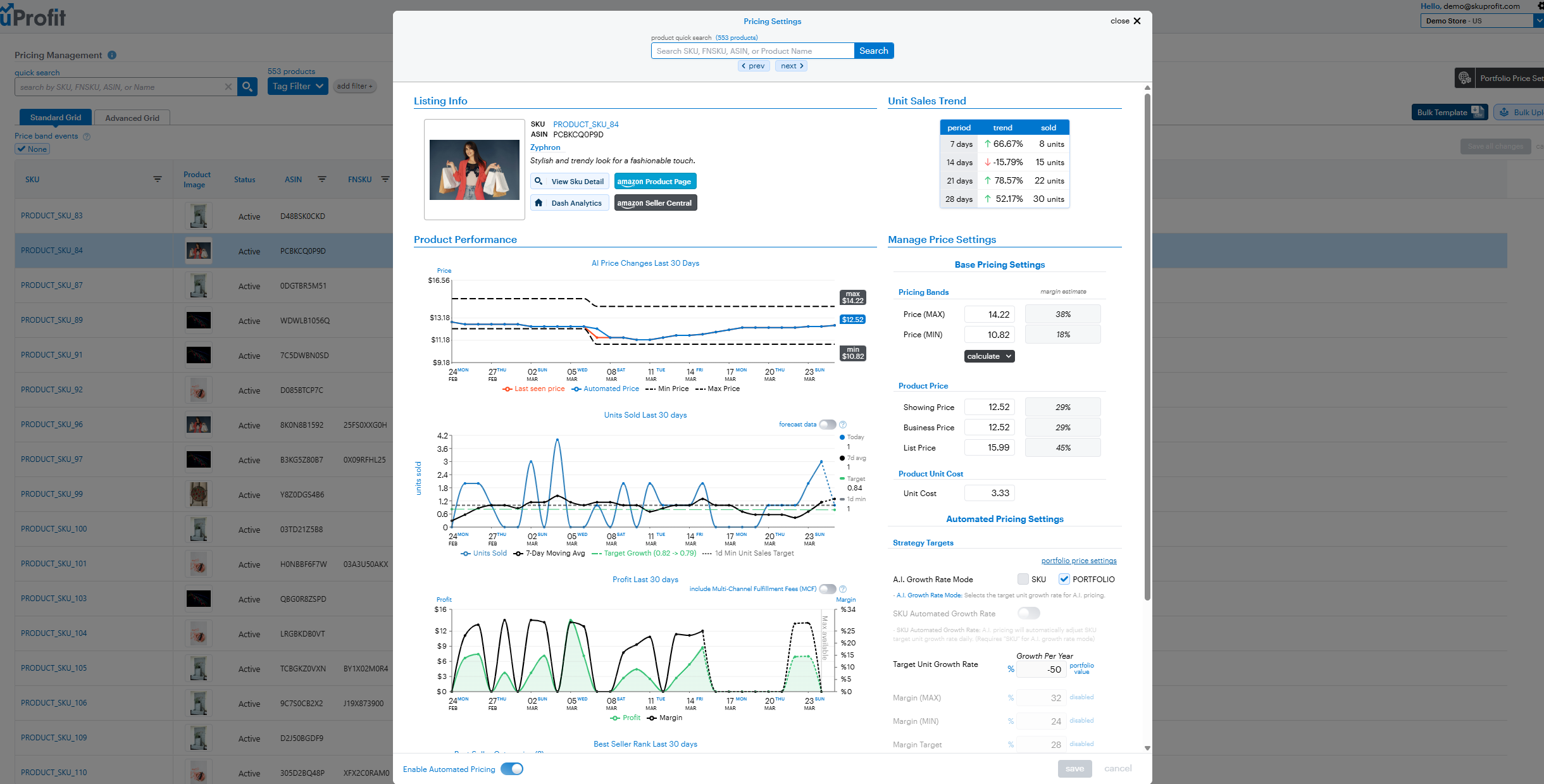The image size is (1544, 784).
Task: Open View Sku Detail
Action: coord(570,182)
